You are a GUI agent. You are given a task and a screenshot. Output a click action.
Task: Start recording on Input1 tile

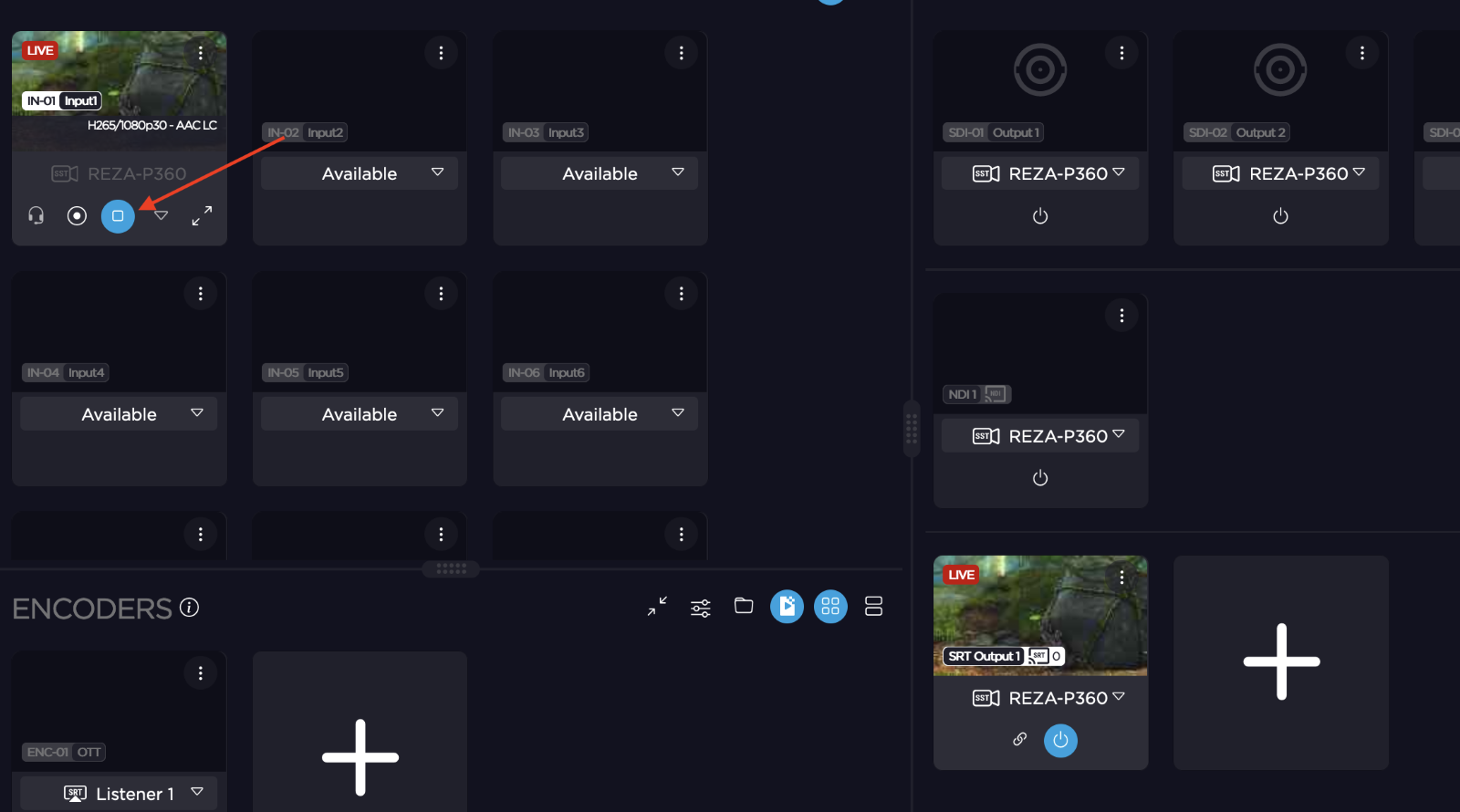pyautogui.click(x=77, y=215)
